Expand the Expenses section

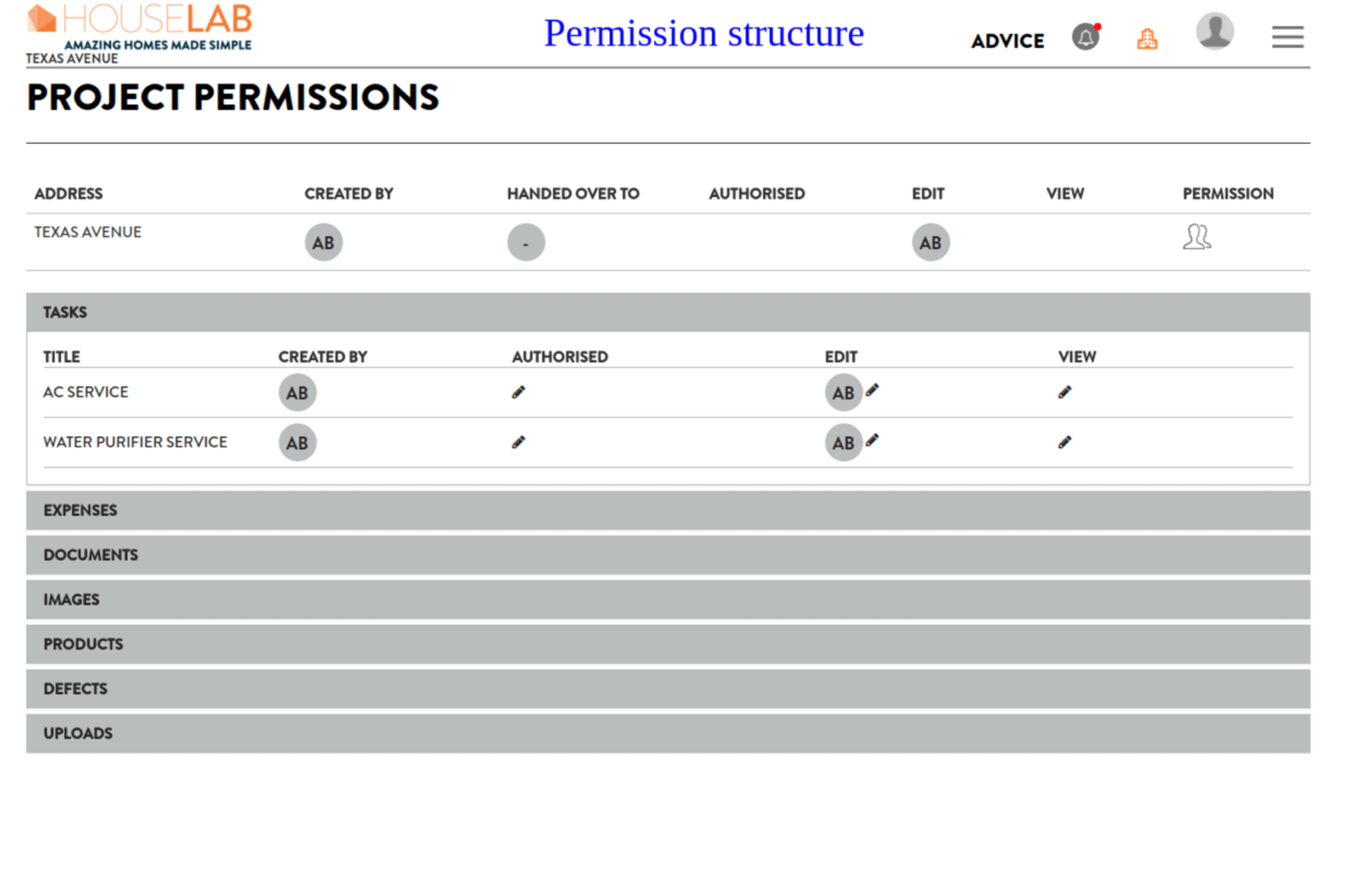(x=668, y=510)
